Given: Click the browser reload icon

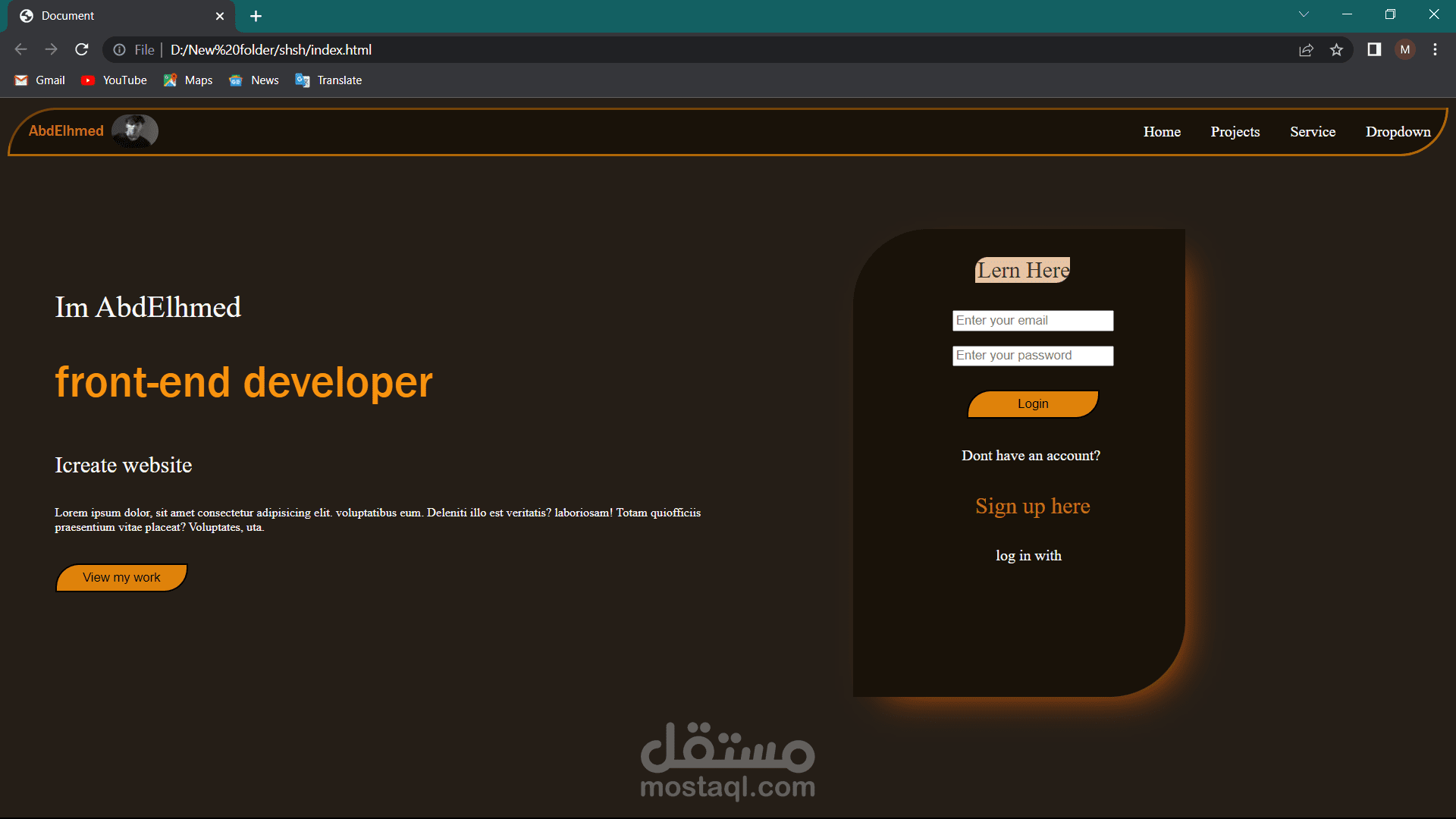Looking at the screenshot, I should pos(82,50).
